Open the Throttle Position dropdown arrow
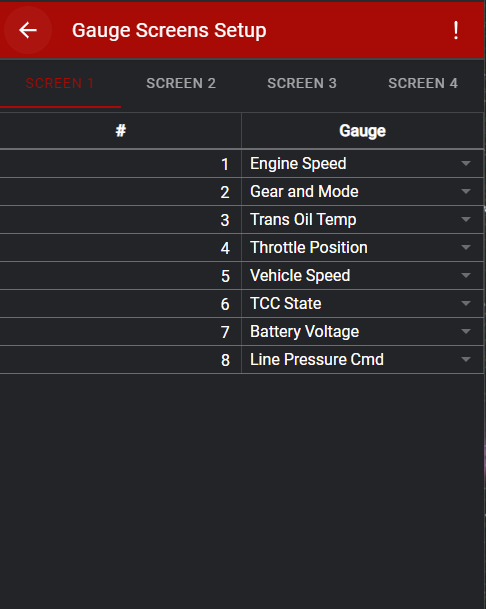 click(466, 247)
